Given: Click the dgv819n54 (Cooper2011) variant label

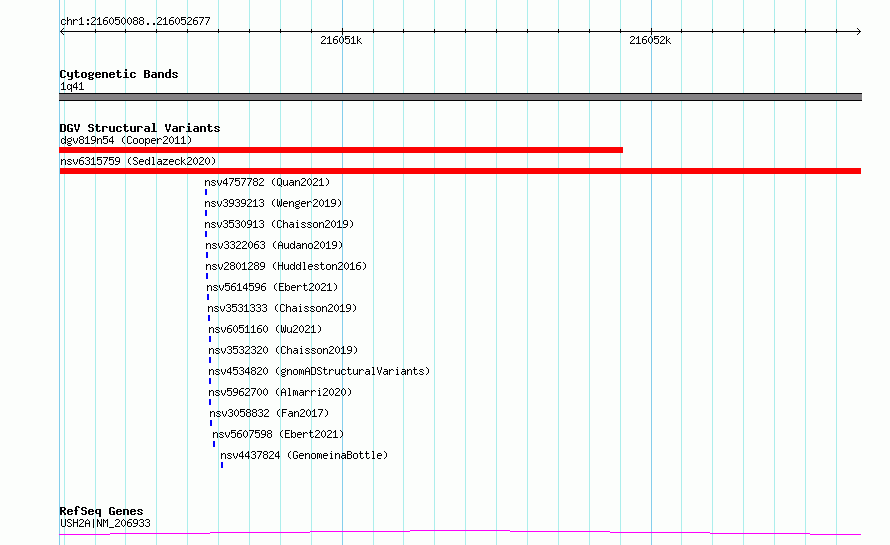Looking at the screenshot, I should [126, 140].
